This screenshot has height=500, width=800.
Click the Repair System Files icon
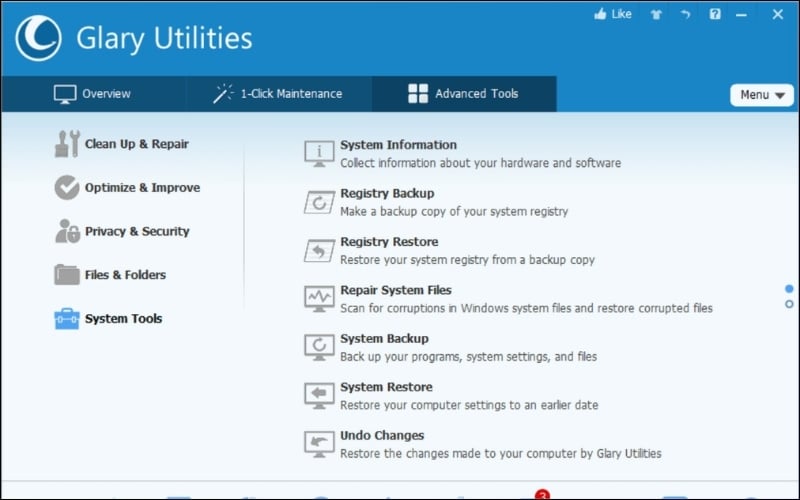click(x=319, y=299)
